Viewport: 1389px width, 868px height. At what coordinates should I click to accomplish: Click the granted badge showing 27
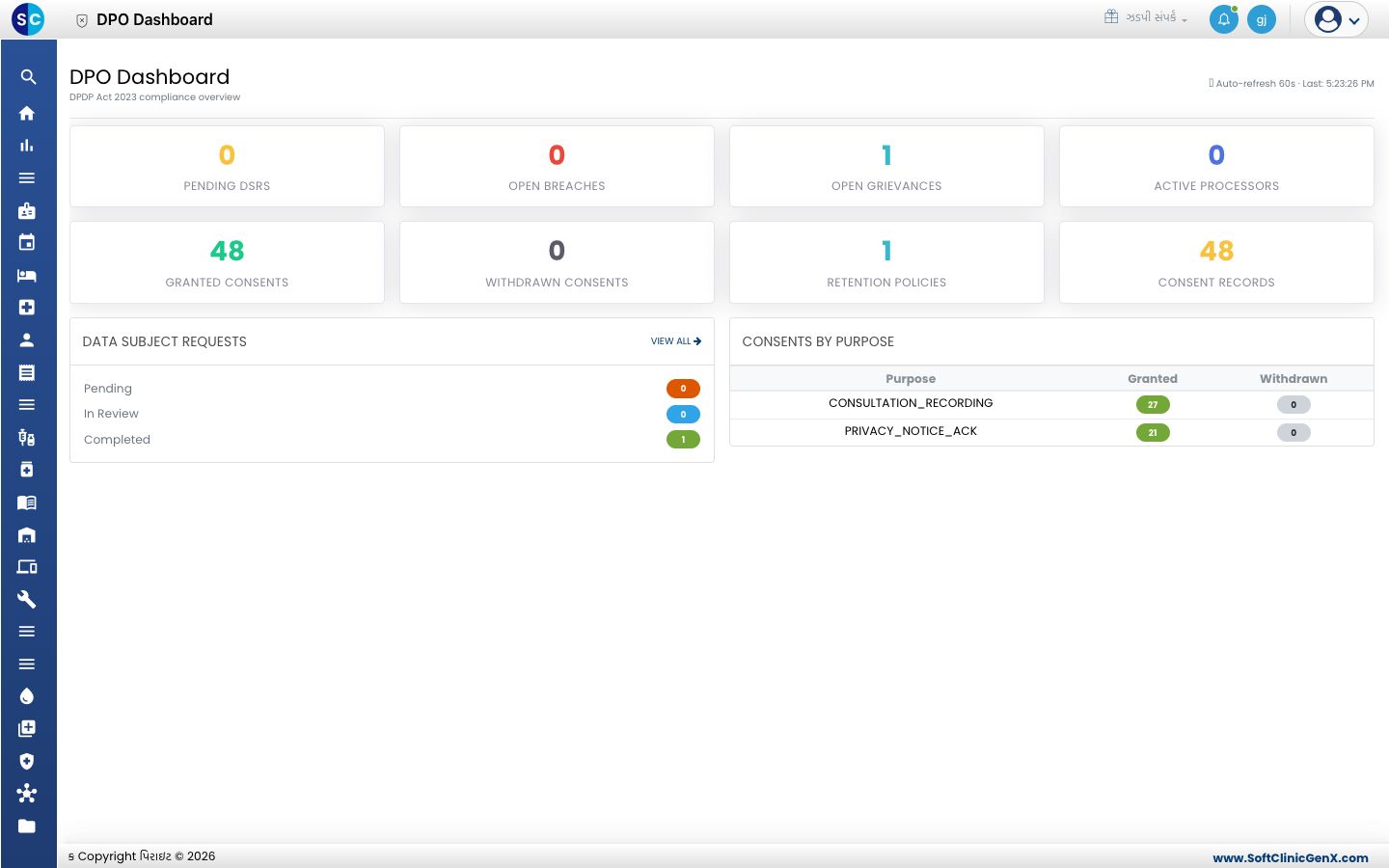point(1153,405)
